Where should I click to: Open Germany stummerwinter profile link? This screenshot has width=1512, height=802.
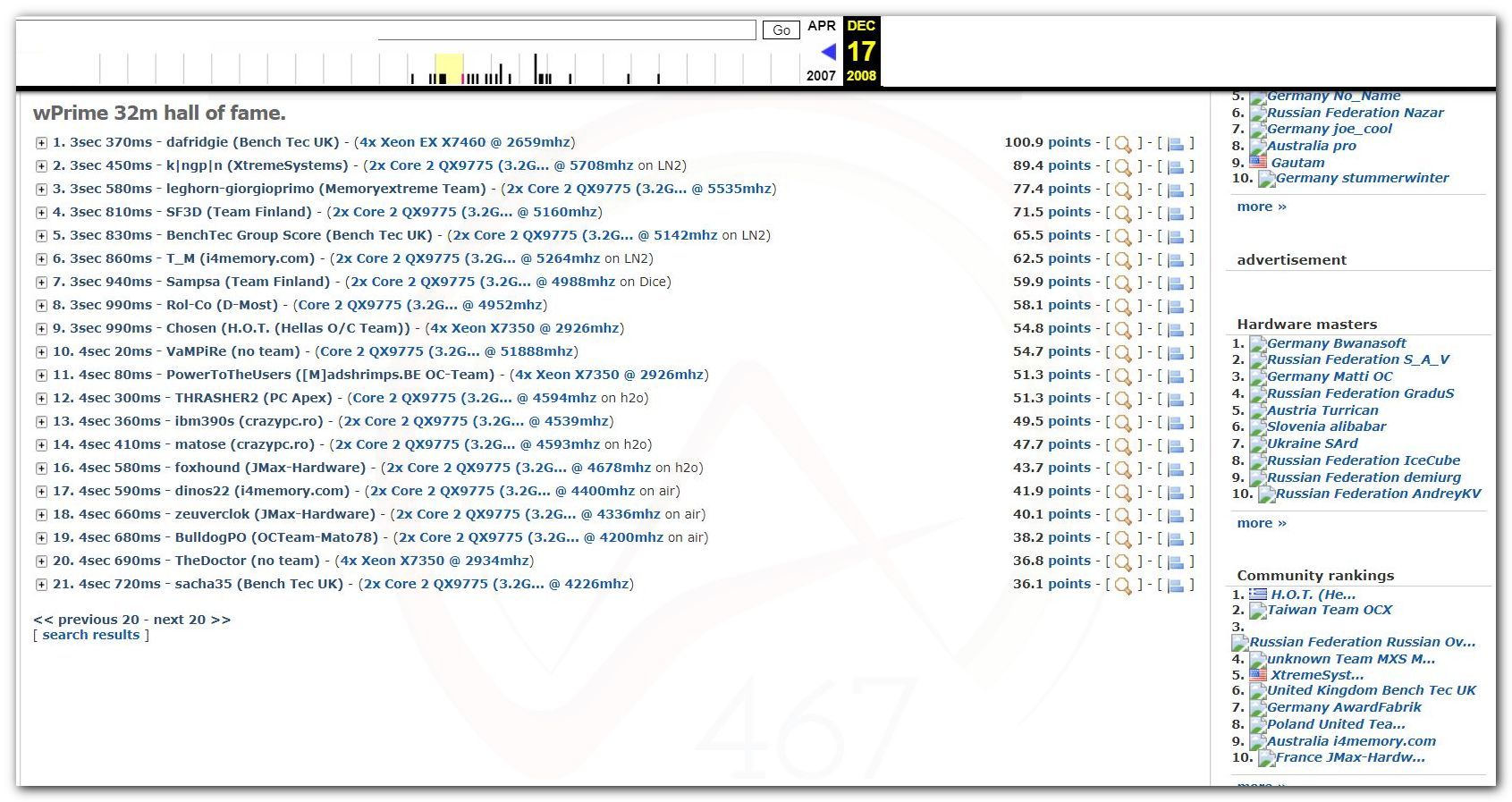[1362, 178]
